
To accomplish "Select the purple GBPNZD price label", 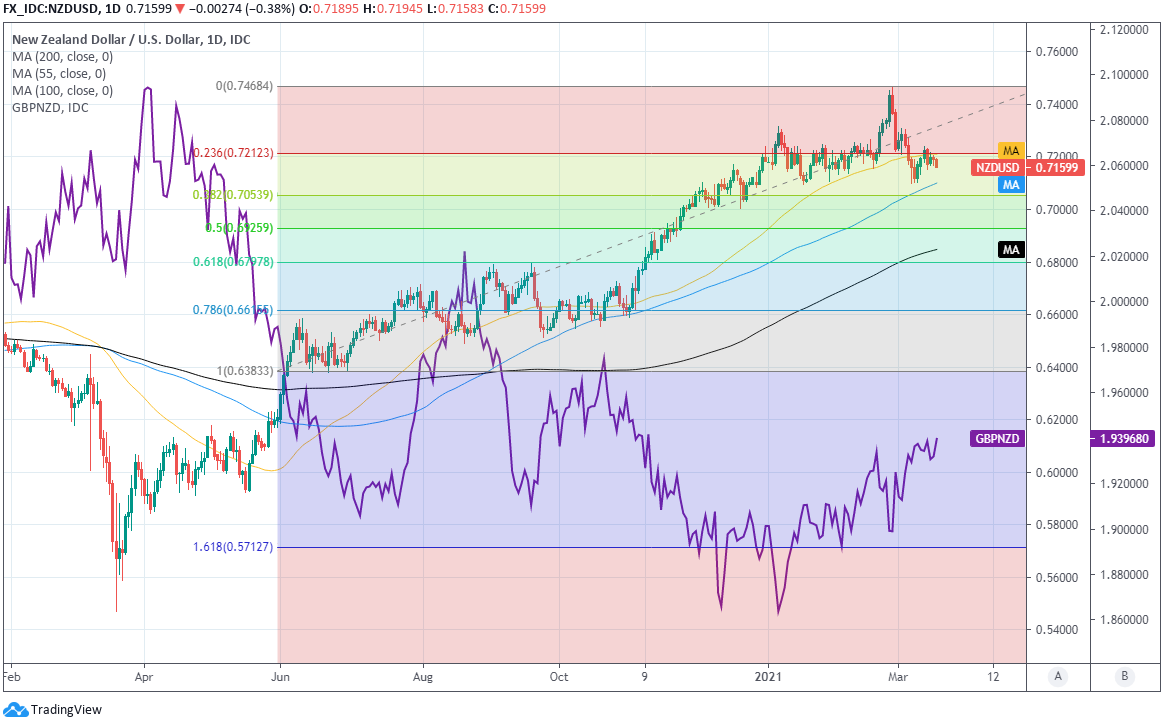I will pyautogui.click(x=997, y=438).
